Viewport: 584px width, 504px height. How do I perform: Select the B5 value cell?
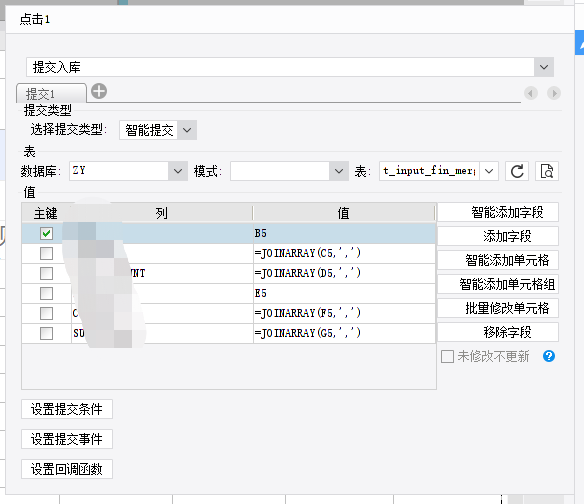pos(344,234)
